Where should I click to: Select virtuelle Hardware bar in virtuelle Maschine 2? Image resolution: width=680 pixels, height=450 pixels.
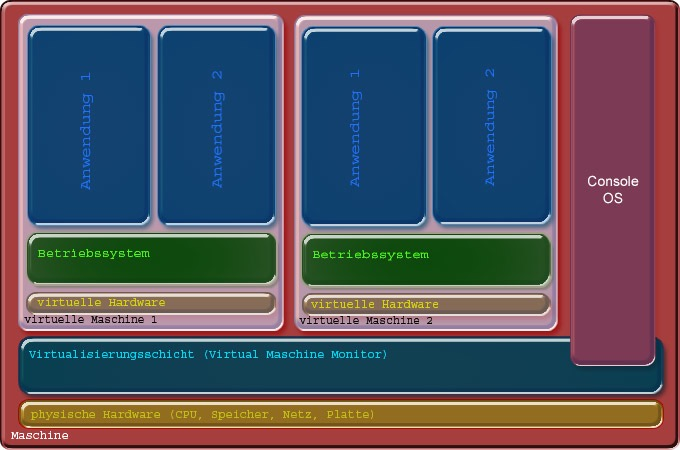click(x=426, y=304)
